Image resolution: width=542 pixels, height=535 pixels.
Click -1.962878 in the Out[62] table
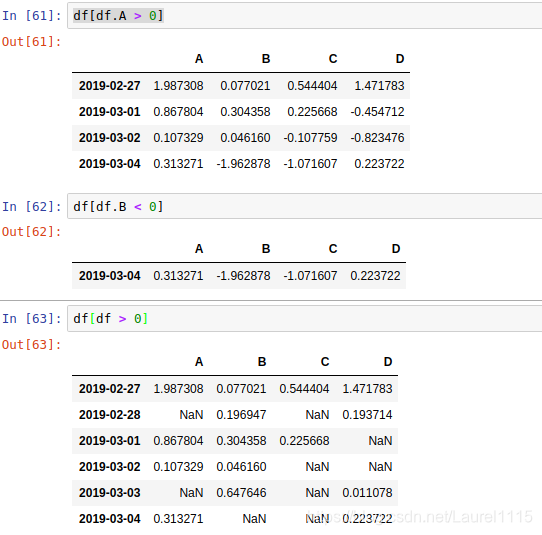click(x=243, y=276)
